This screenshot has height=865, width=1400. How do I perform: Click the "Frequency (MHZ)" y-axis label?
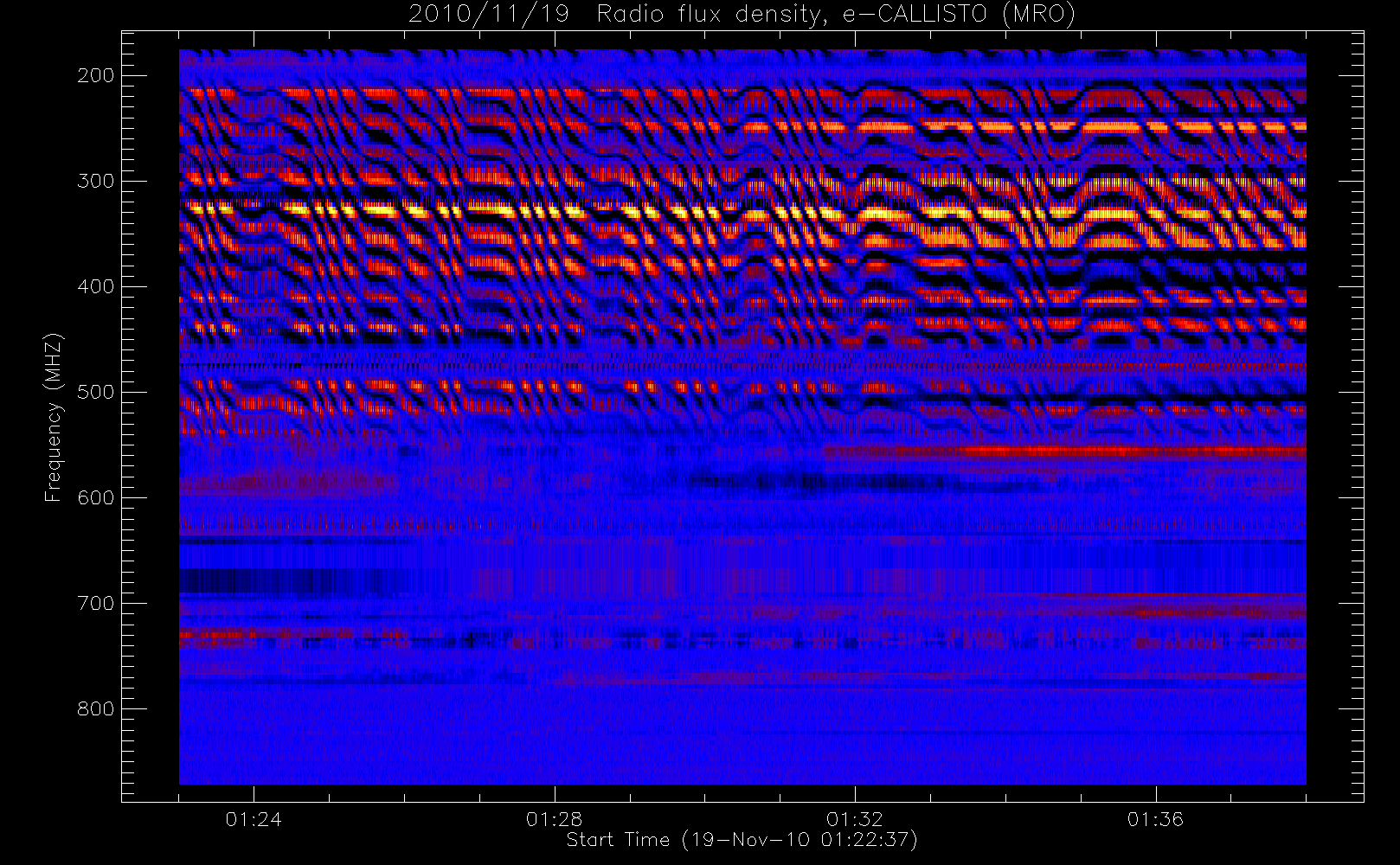(x=54, y=417)
